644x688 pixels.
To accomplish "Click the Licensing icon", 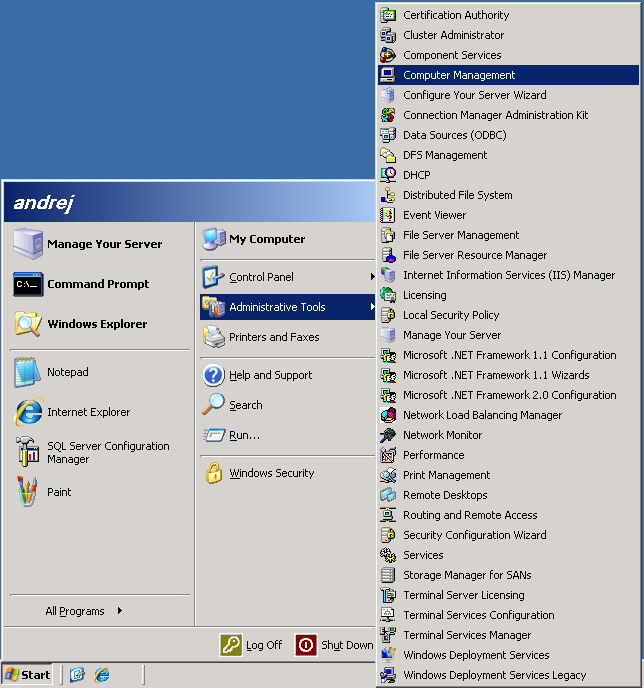I will (x=388, y=295).
